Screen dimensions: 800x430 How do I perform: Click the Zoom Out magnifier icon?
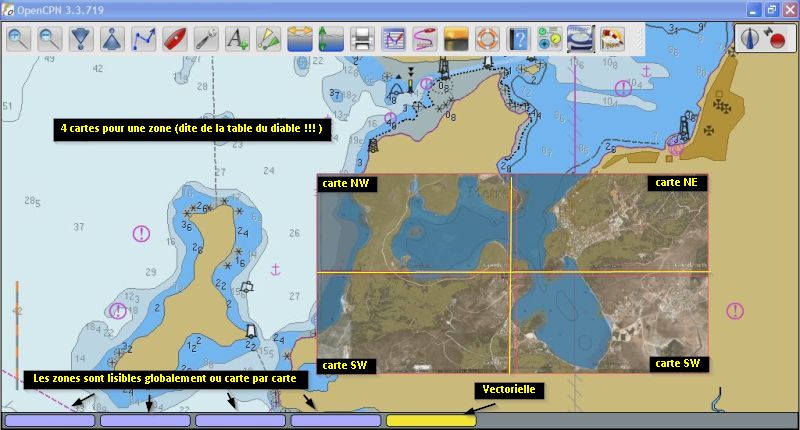click(x=50, y=39)
